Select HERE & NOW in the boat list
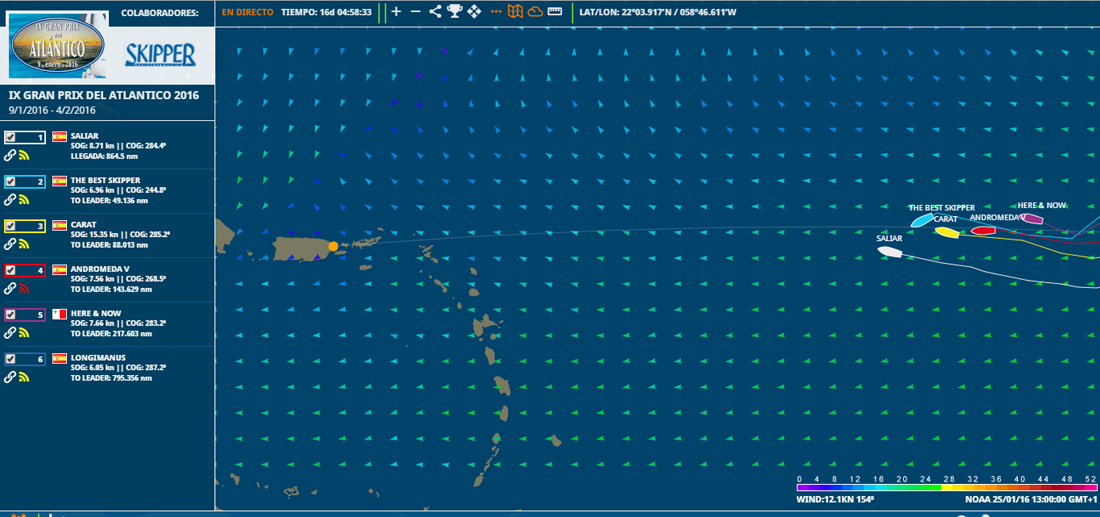The height and width of the screenshot is (517, 1100). [97, 313]
